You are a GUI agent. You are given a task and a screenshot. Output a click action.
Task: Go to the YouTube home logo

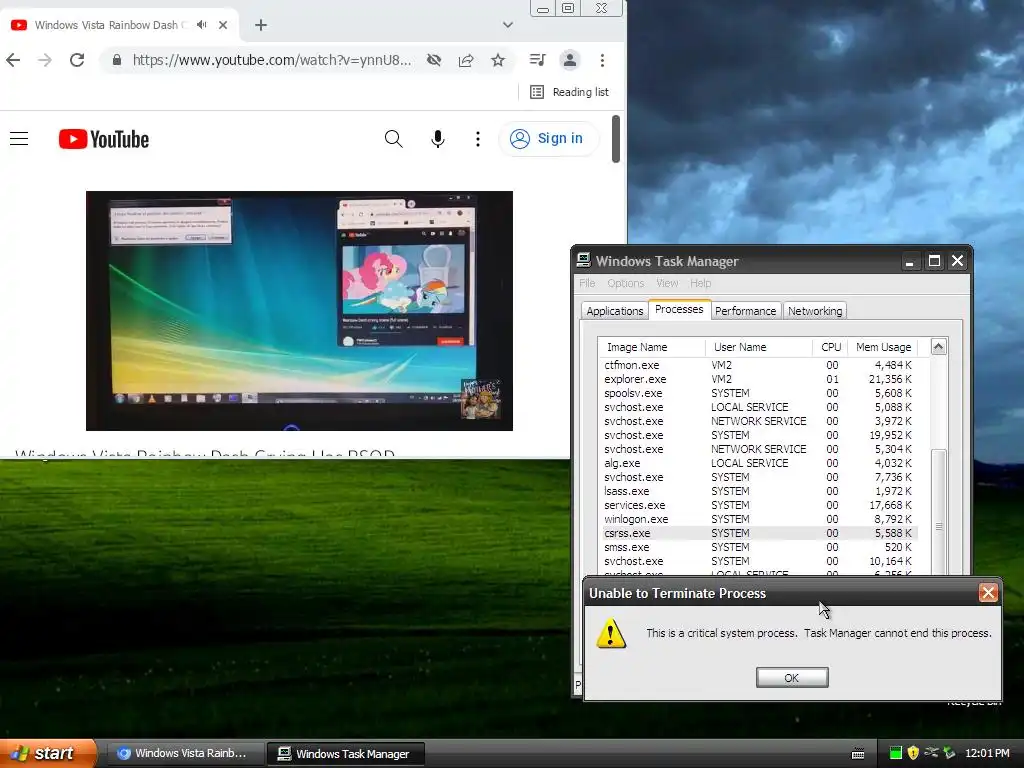(x=104, y=139)
